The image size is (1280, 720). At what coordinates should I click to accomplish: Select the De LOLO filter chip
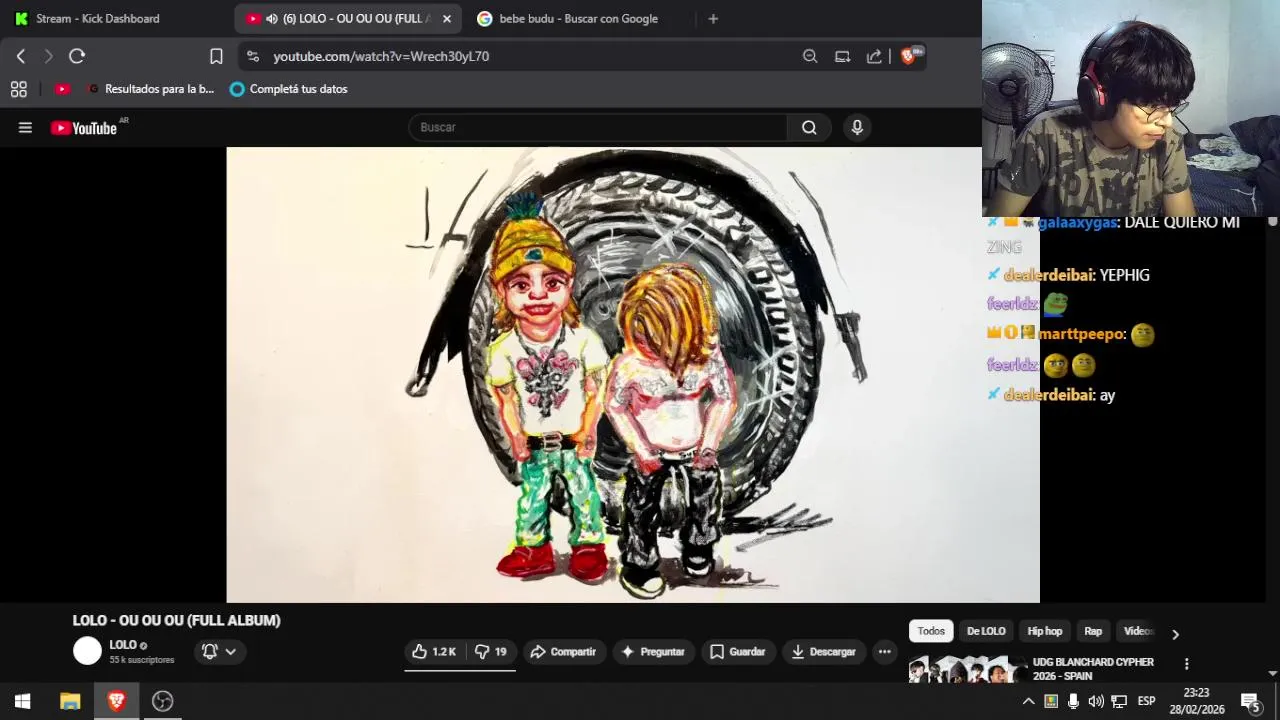[x=986, y=631]
